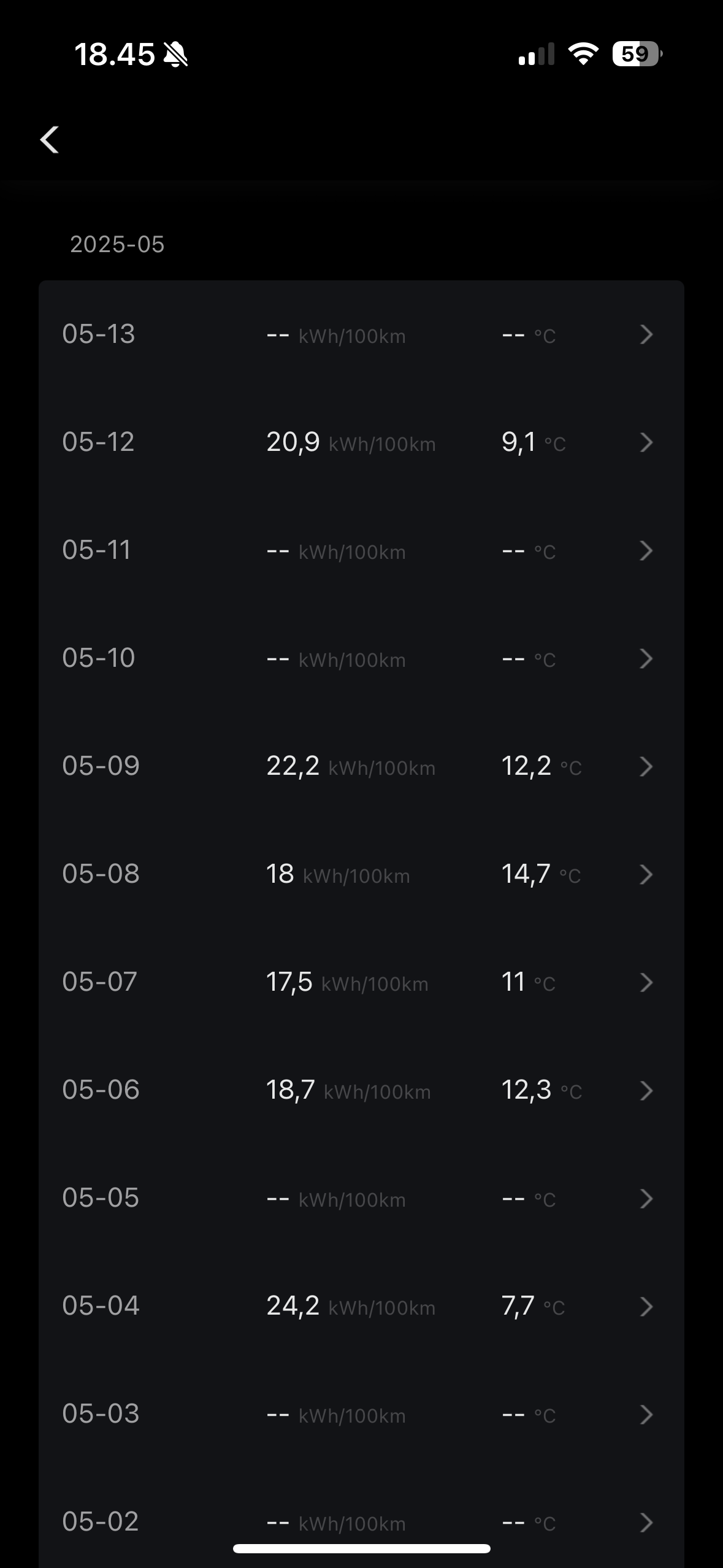Expand the 05-09 entry chevron
This screenshot has height=1568, width=723.
point(646,767)
